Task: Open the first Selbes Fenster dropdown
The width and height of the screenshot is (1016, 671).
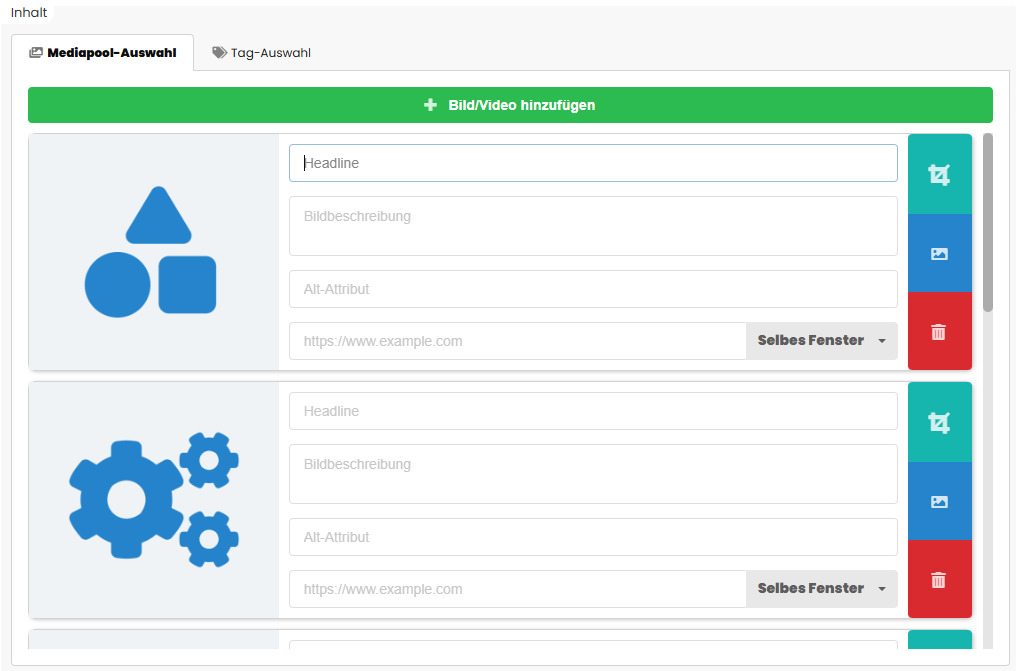Action: pos(821,341)
